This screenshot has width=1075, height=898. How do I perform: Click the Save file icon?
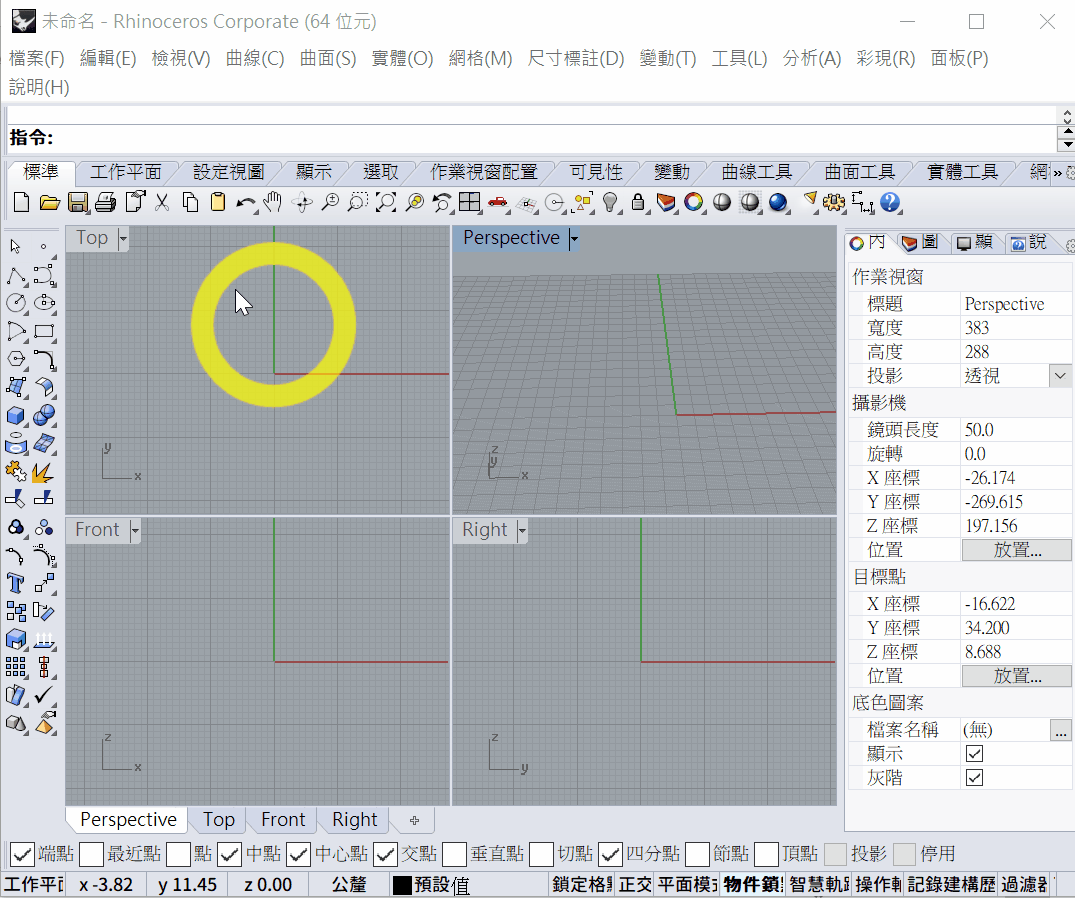pos(77,203)
